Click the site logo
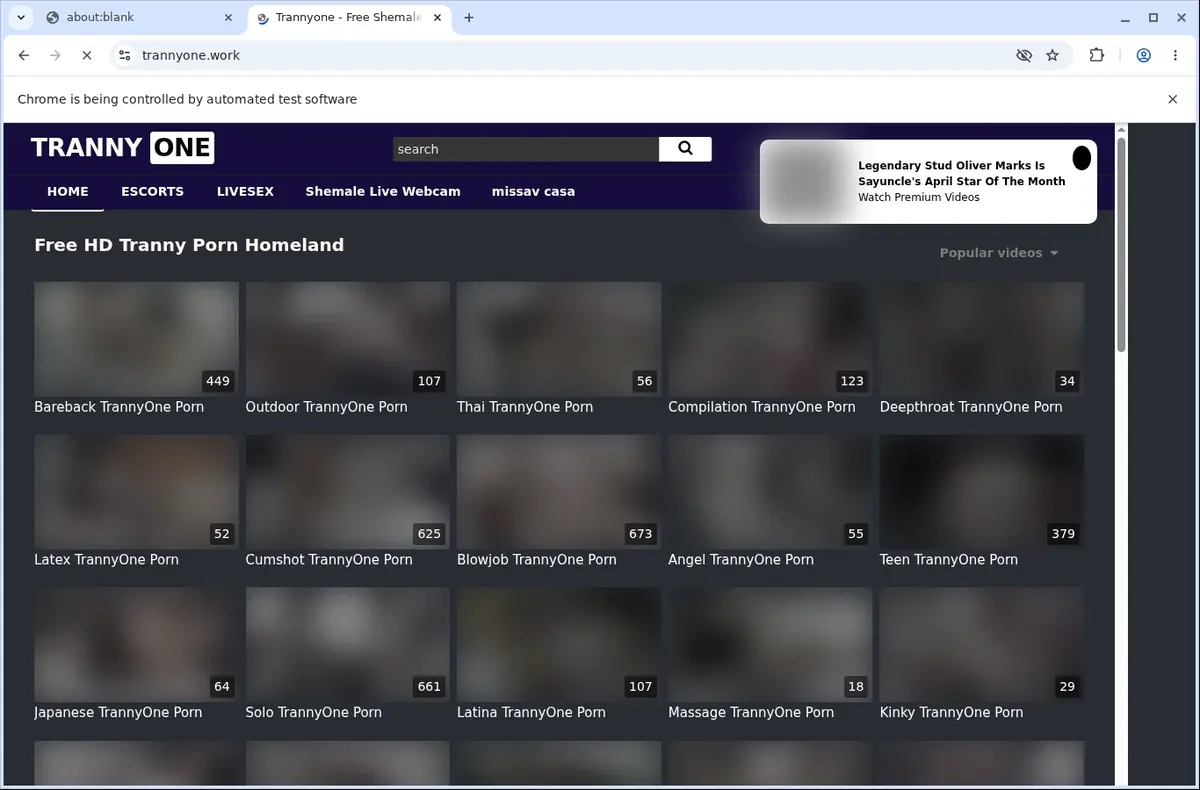Image resolution: width=1200 pixels, height=790 pixels. point(122,148)
